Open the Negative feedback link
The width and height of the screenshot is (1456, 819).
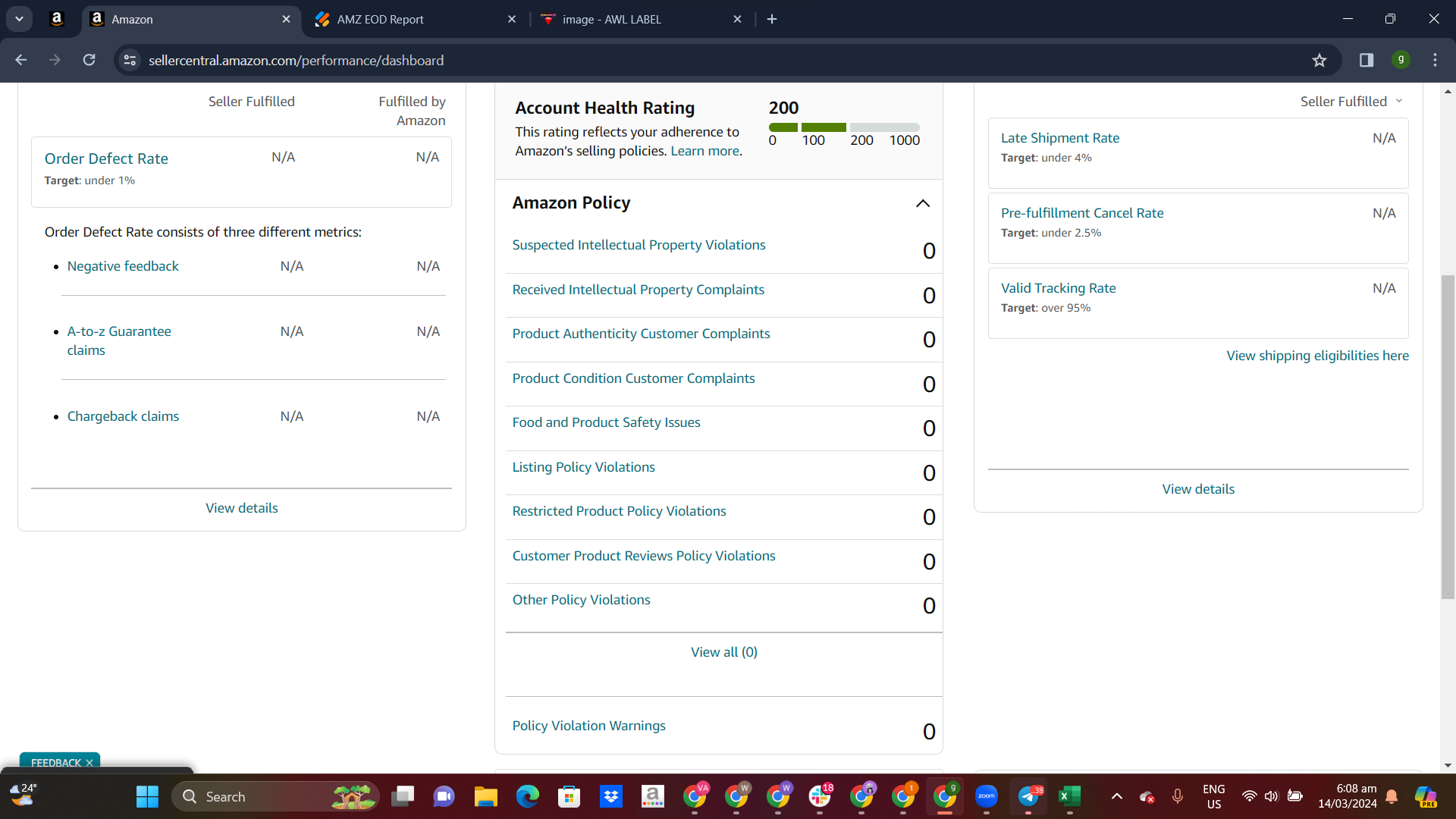click(x=123, y=266)
